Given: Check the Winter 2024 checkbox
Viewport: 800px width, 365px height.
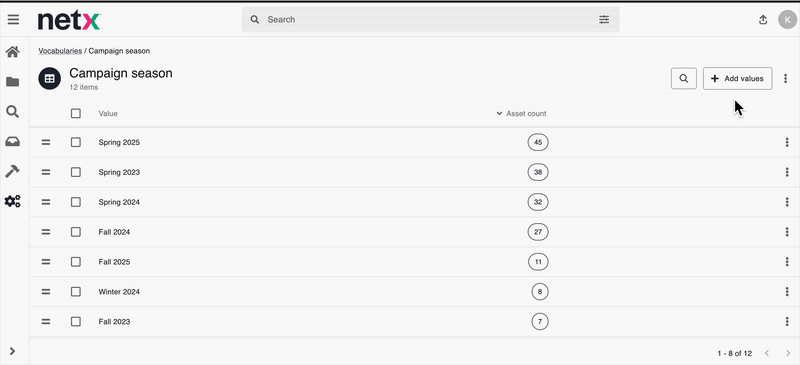Looking at the screenshot, I should [x=76, y=292].
